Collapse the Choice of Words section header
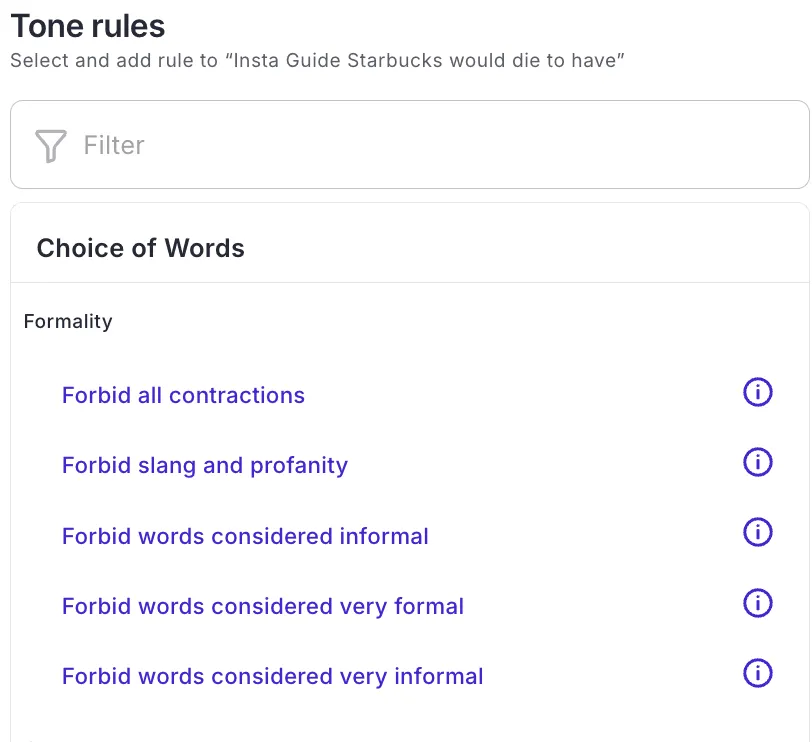 pos(410,248)
